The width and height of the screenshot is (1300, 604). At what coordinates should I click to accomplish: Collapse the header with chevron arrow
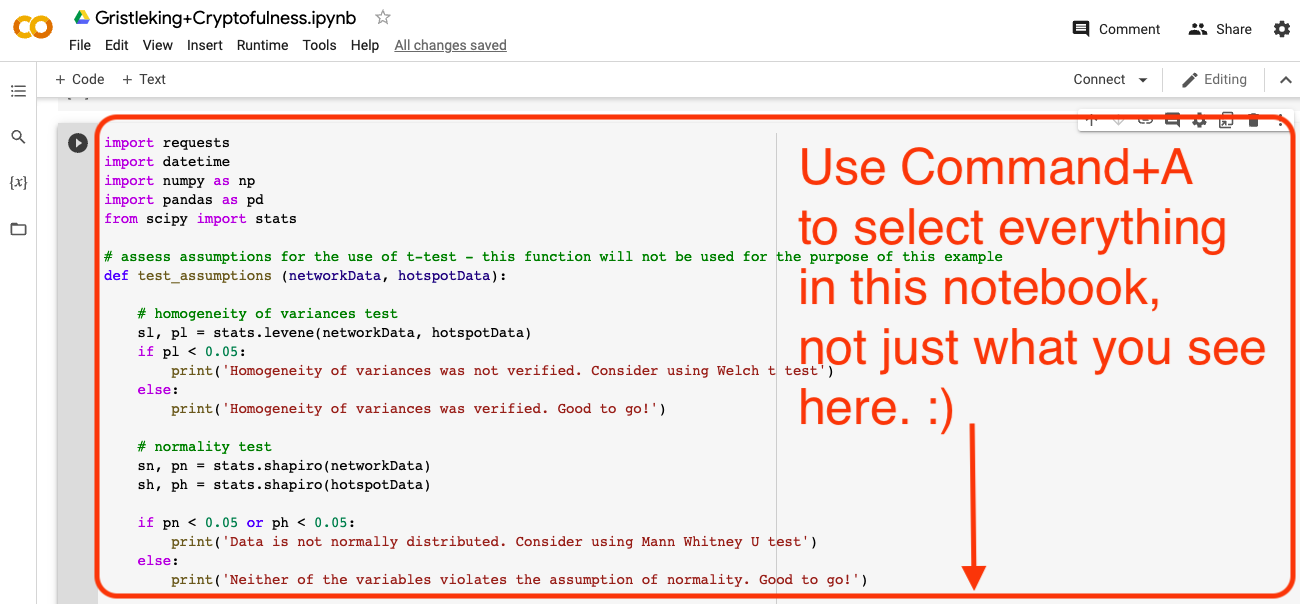coord(1284,80)
